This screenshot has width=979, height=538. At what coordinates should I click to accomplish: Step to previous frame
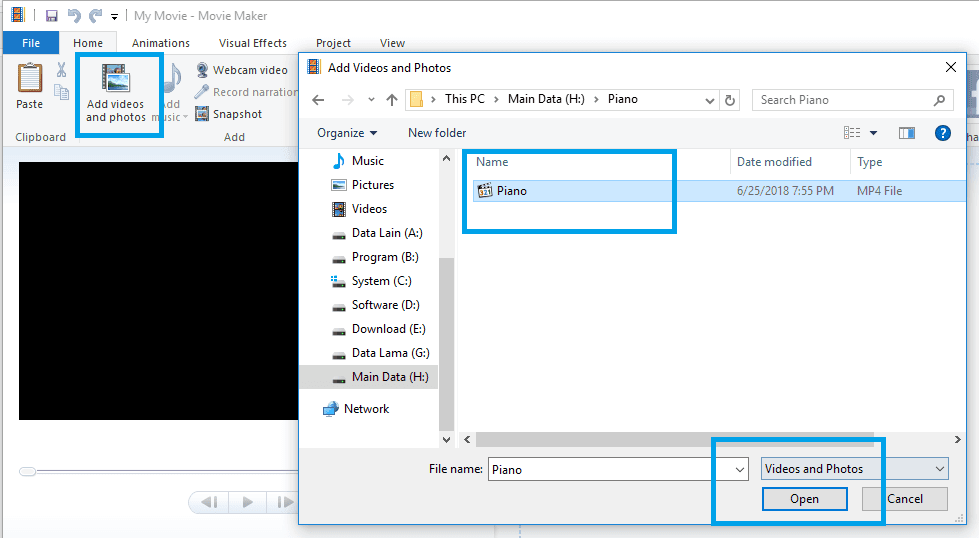209,502
